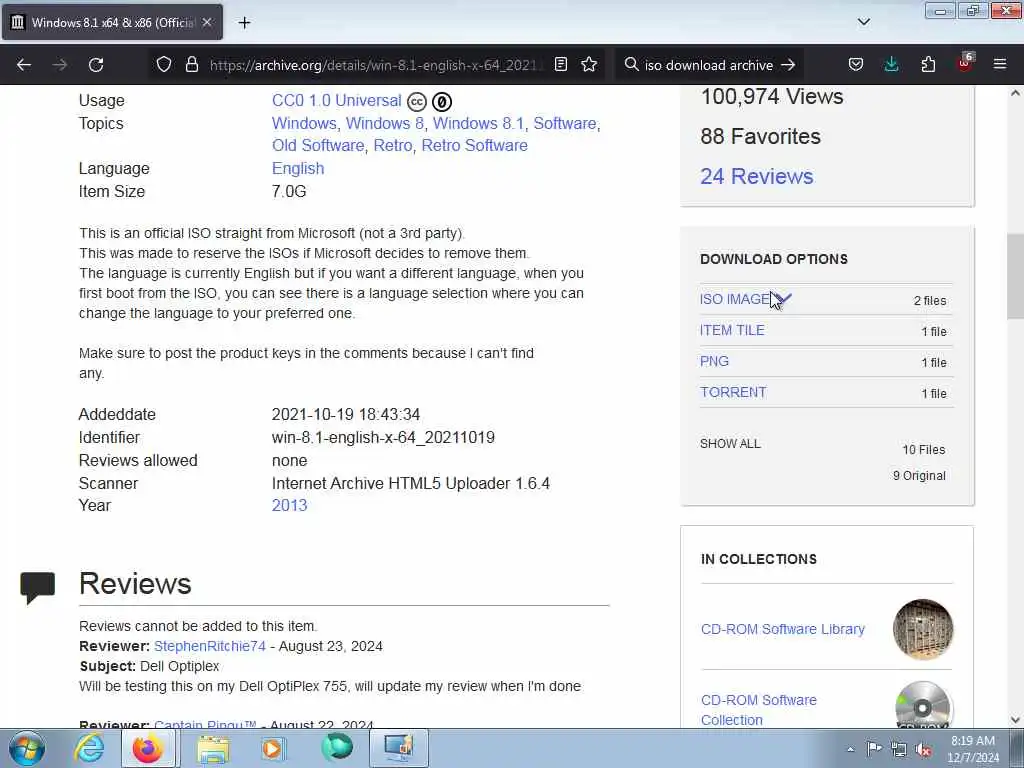This screenshot has width=1024, height=768.
Task: Click the scrollbar down arrow
Action: (1015, 720)
